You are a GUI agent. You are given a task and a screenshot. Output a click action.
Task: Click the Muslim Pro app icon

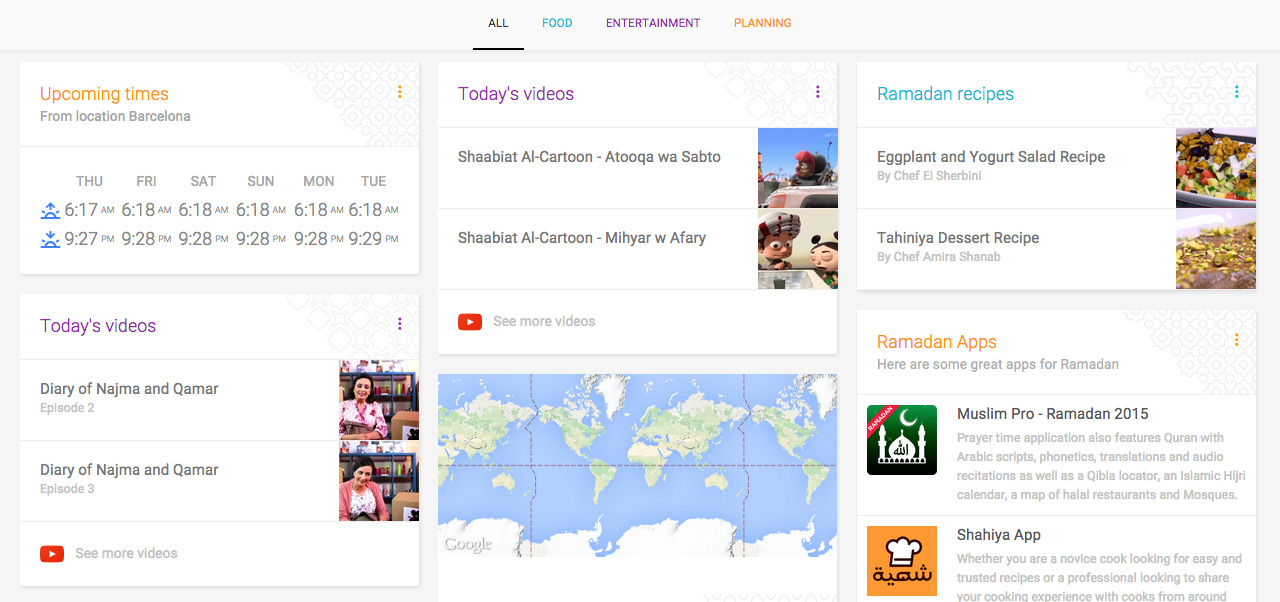pyautogui.click(x=901, y=440)
